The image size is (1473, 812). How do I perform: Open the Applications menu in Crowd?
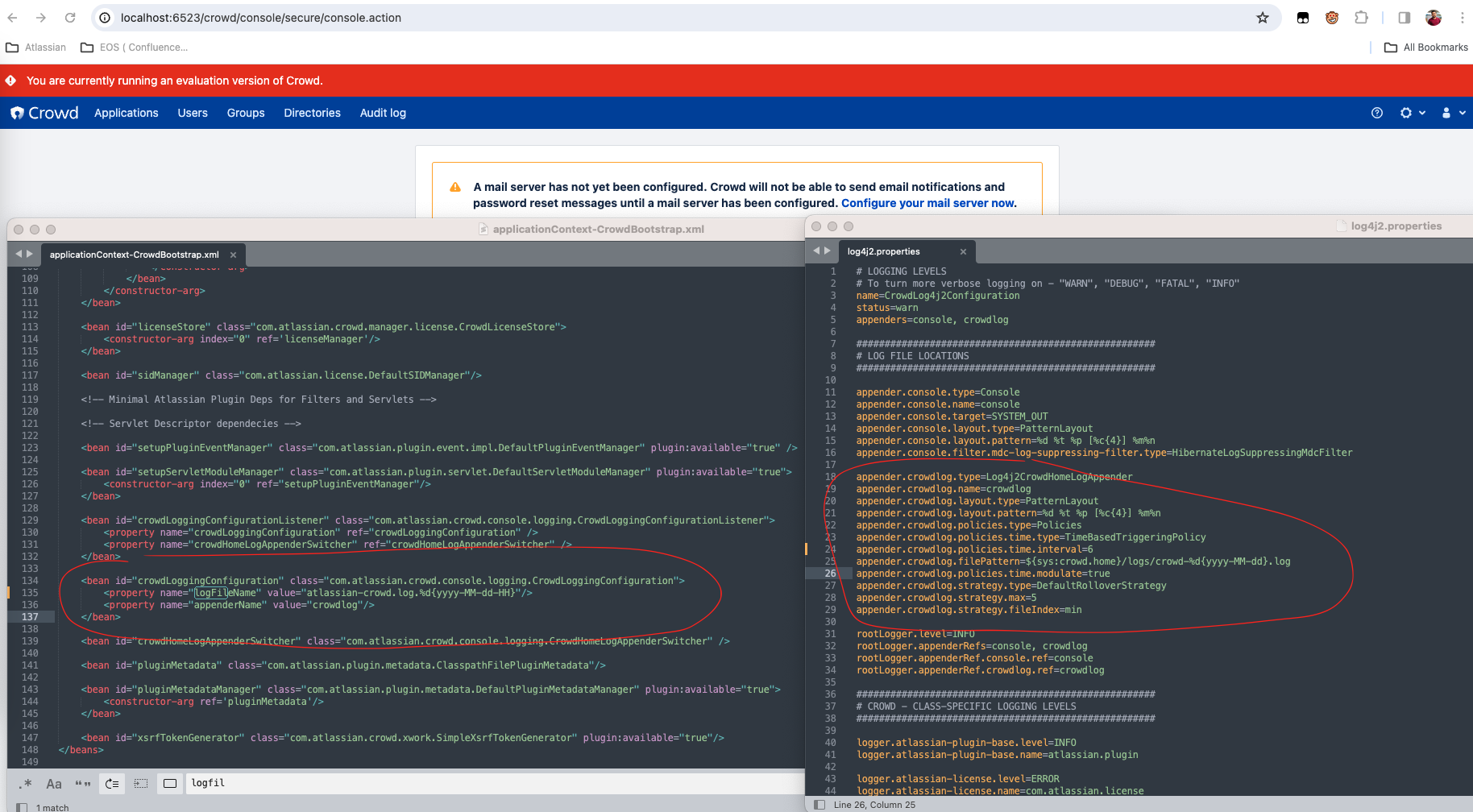point(127,113)
